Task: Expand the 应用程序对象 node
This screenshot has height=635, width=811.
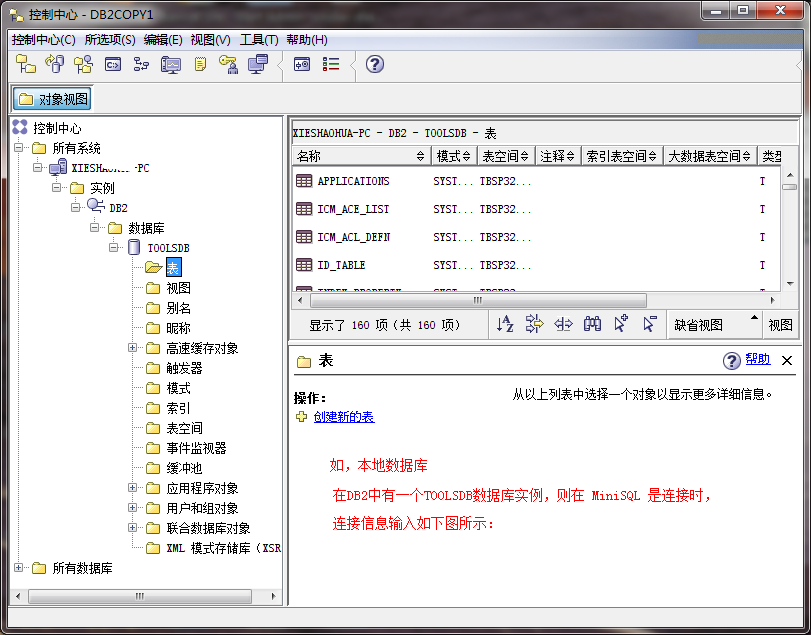Action: [x=133, y=488]
